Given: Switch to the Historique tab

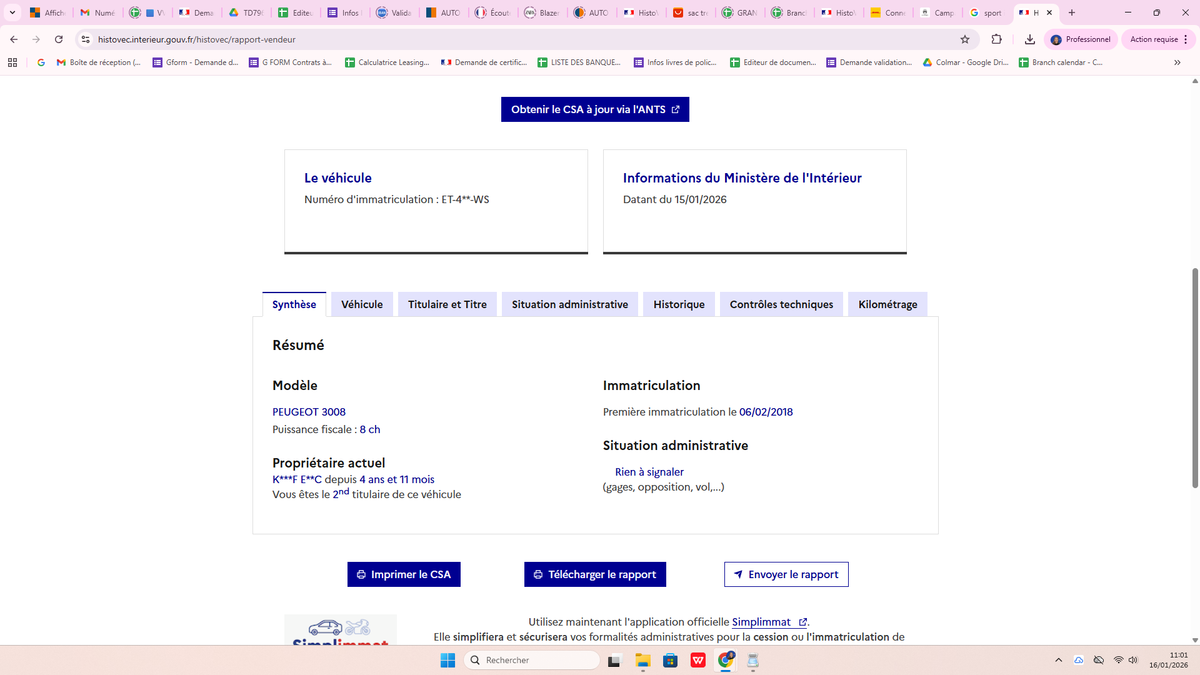Looking at the screenshot, I should tap(679, 304).
